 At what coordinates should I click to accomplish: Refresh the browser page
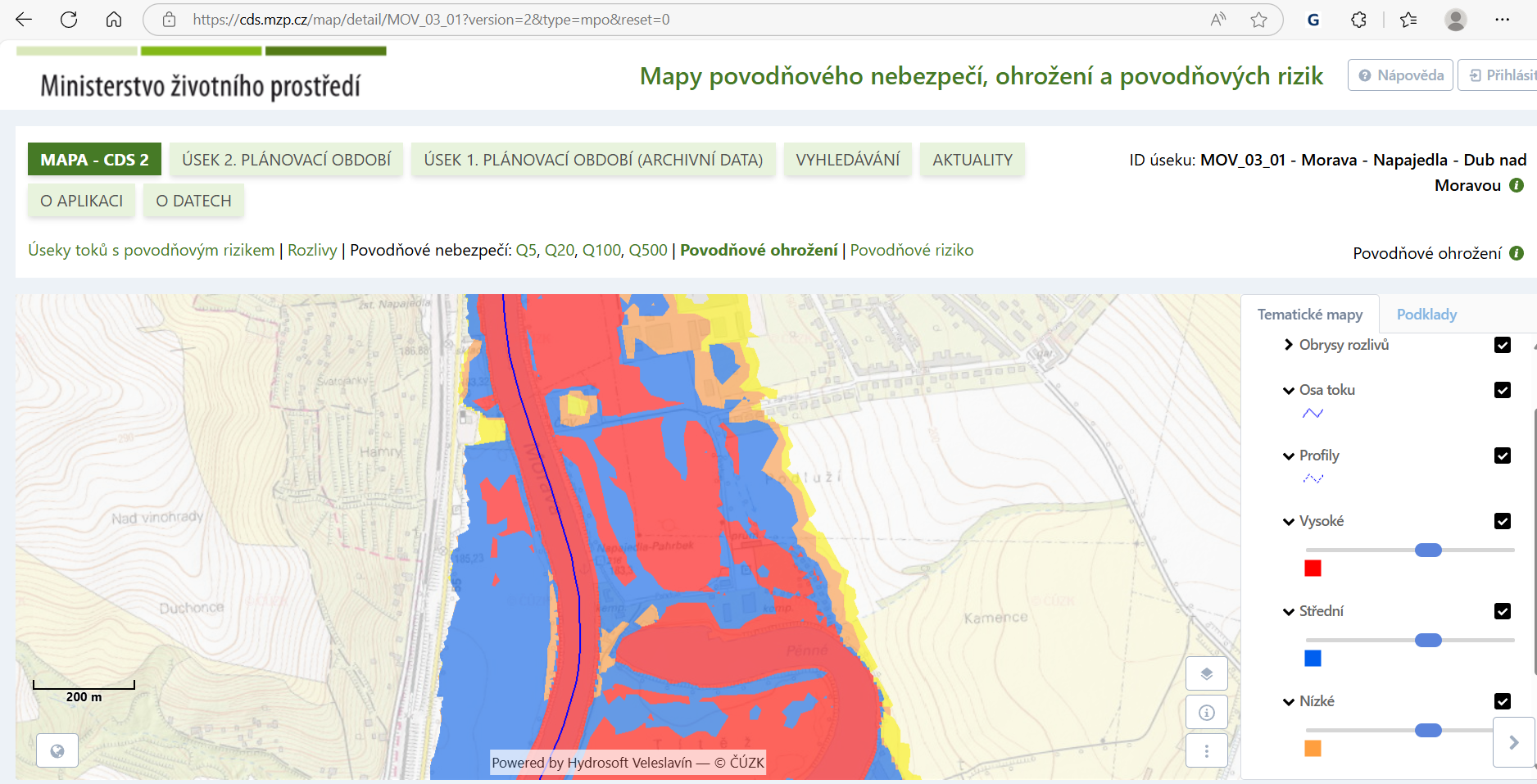(69, 20)
